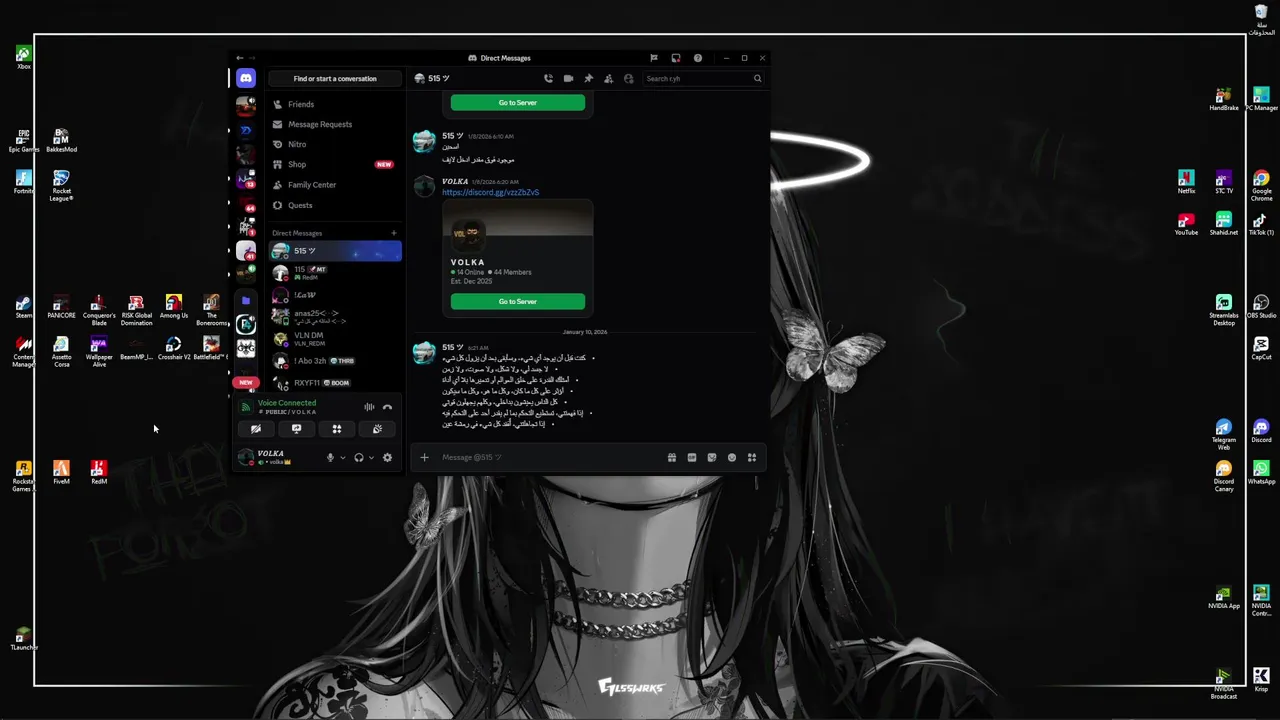Open the Steam desktop shortcut
1280x720 pixels.
point(23,307)
